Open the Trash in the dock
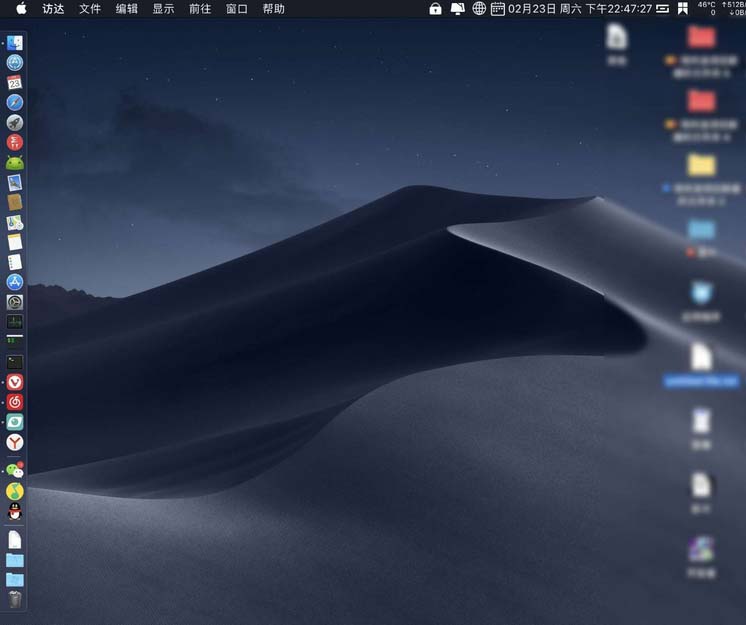 click(x=15, y=599)
